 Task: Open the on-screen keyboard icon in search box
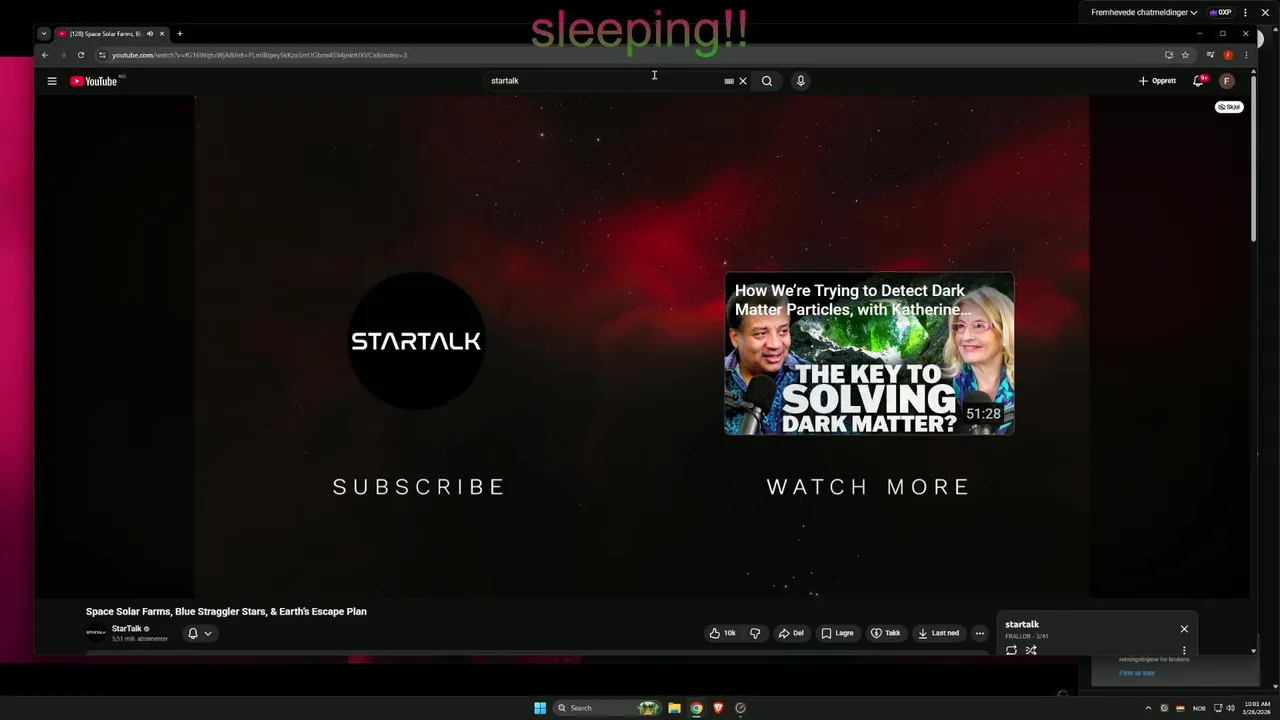(729, 81)
